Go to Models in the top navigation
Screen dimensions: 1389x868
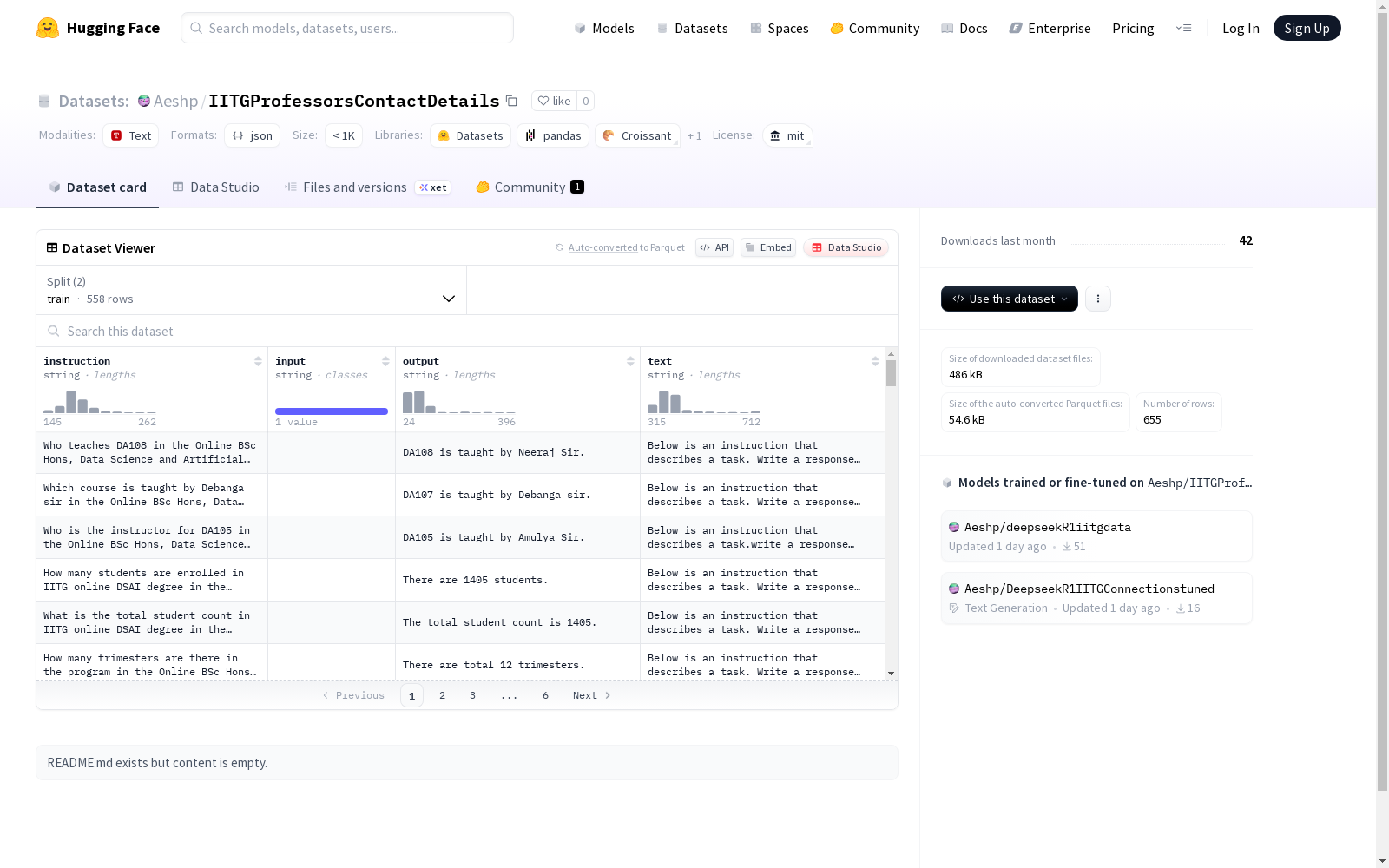tap(604, 28)
